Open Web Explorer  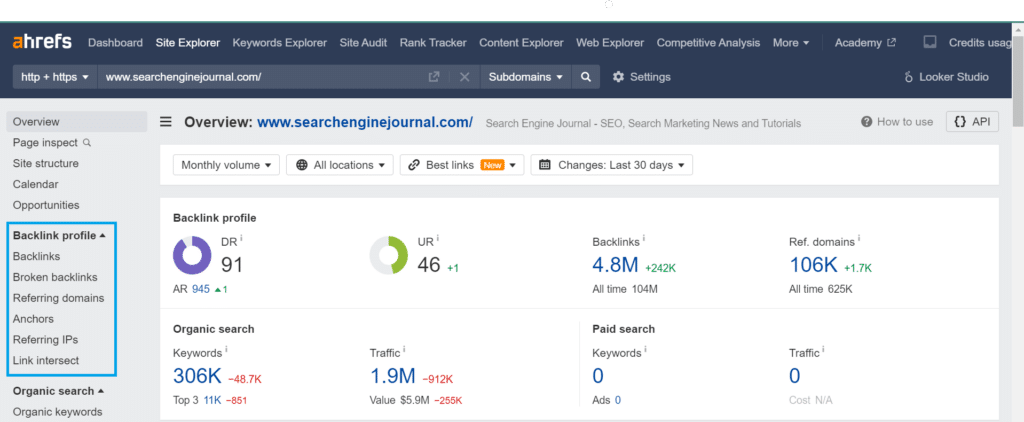coord(610,42)
